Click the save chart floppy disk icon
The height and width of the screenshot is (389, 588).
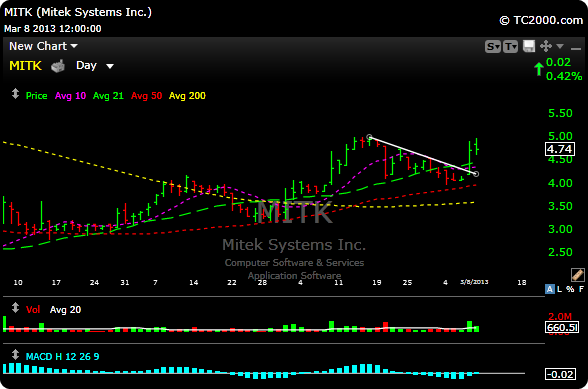click(529, 46)
